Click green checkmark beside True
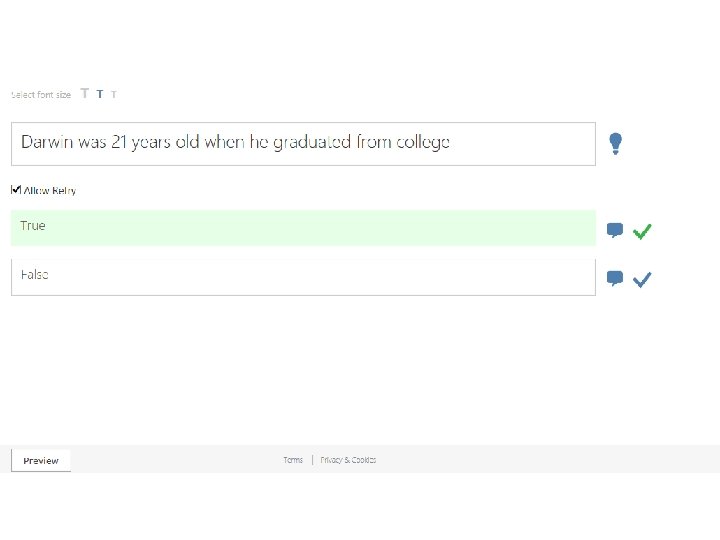This screenshot has width=720, height=540. 642,231
